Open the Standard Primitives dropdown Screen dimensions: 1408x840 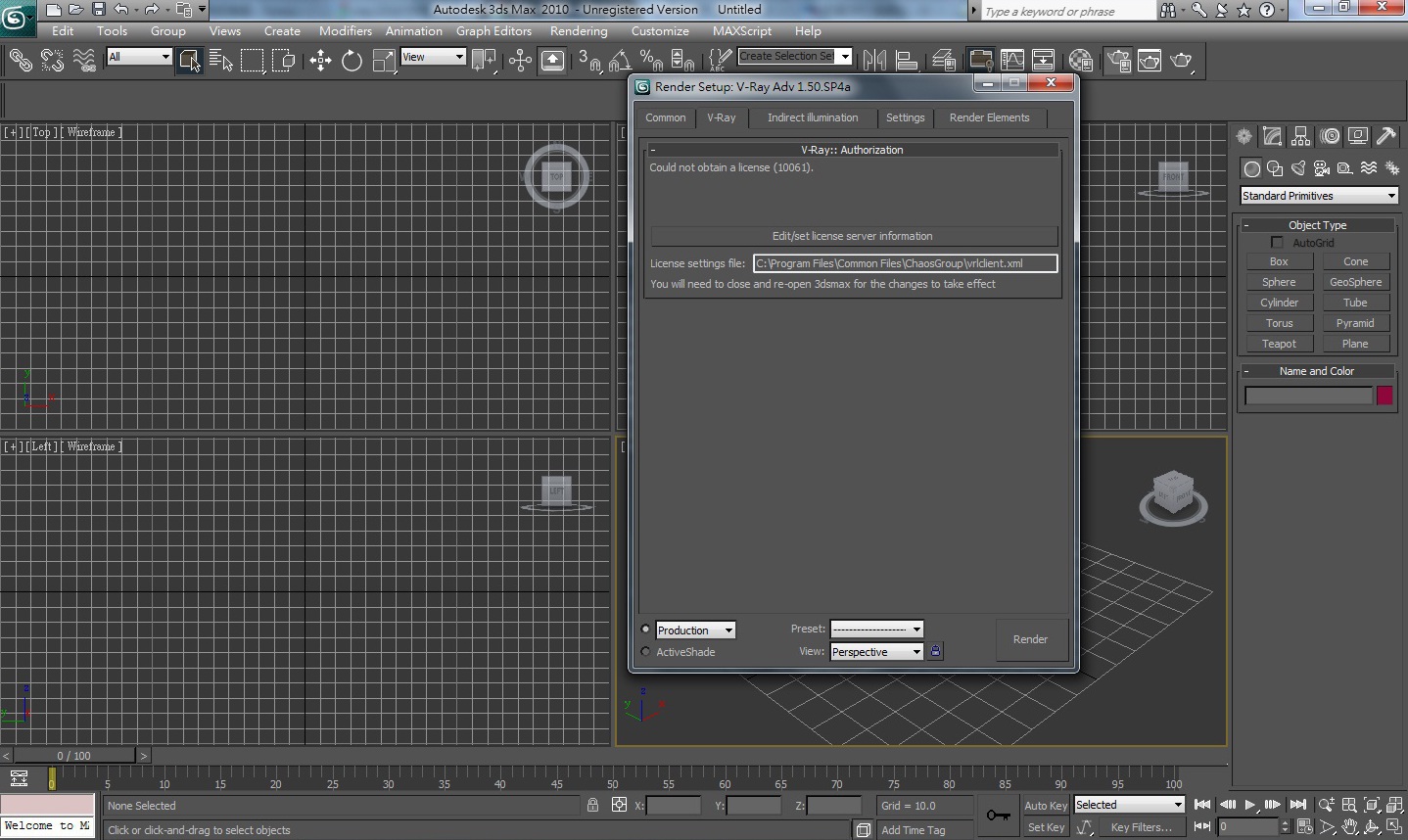pyautogui.click(x=1319, y=196)
